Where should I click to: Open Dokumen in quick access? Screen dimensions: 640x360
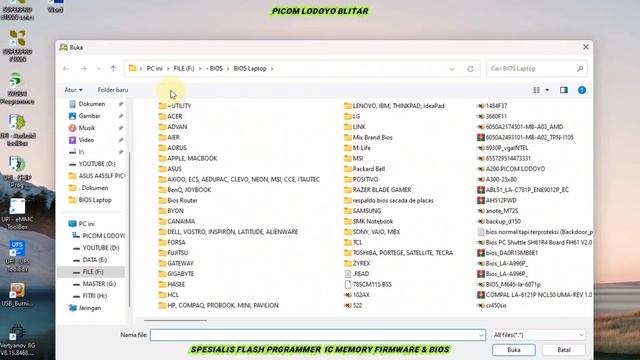tap(91, 104)
